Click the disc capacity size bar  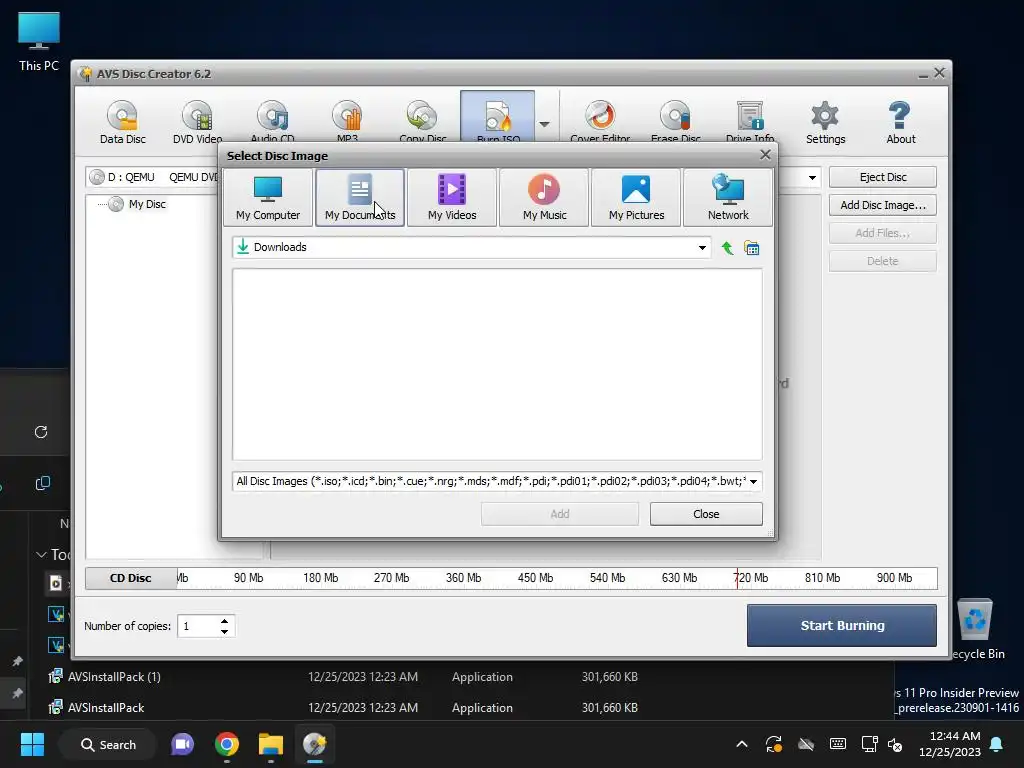pos(556,578)
